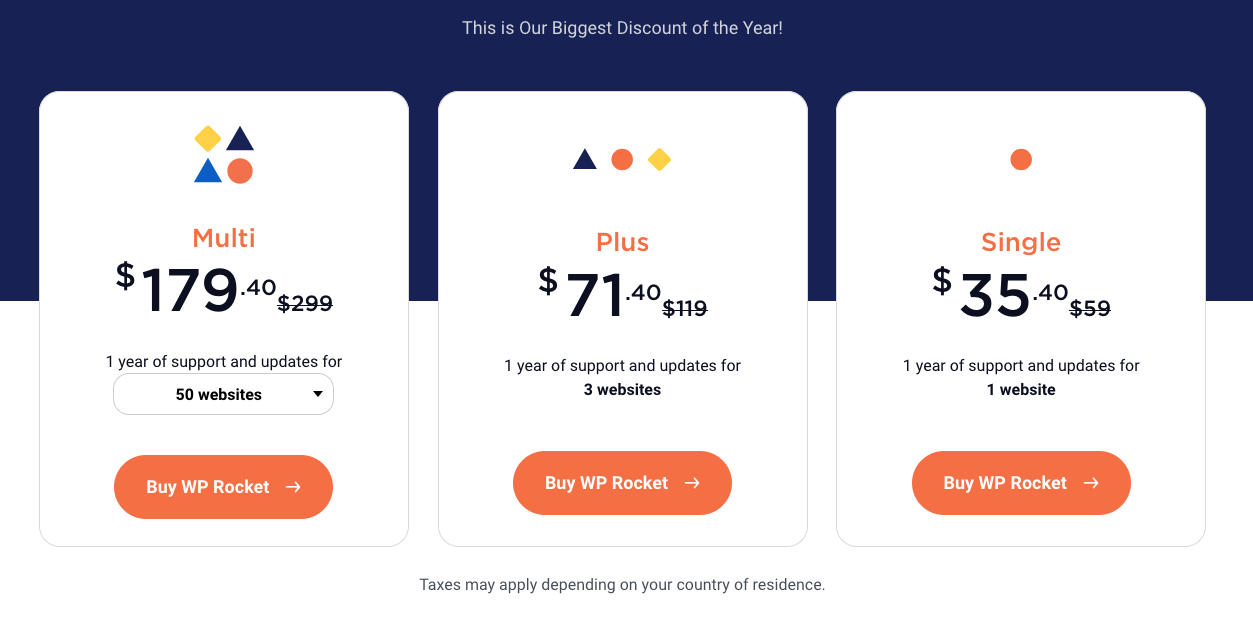Viewport: 1253px width, 620px height.
Task: Select the Multi plan heading
Action: (223, 238)
